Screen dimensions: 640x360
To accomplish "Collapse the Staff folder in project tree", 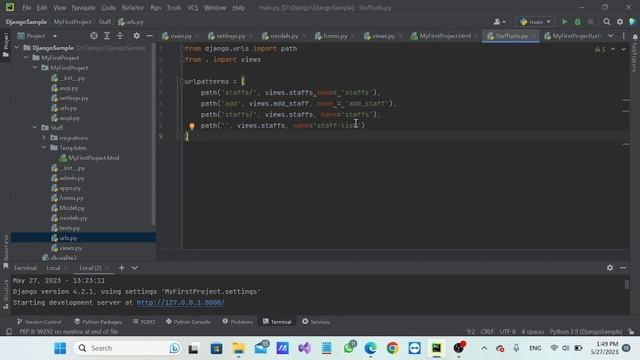I will [35, 127].
